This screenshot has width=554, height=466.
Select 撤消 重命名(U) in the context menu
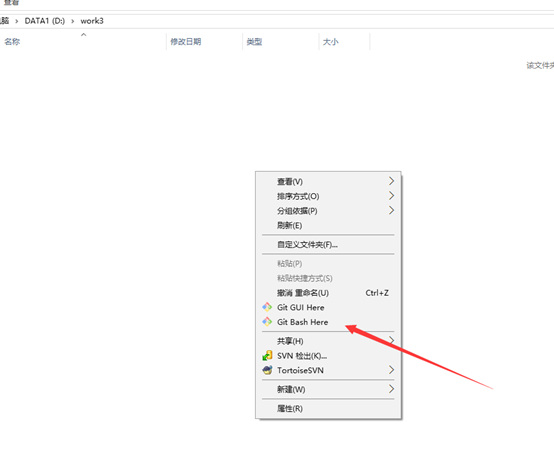[328, 293]
